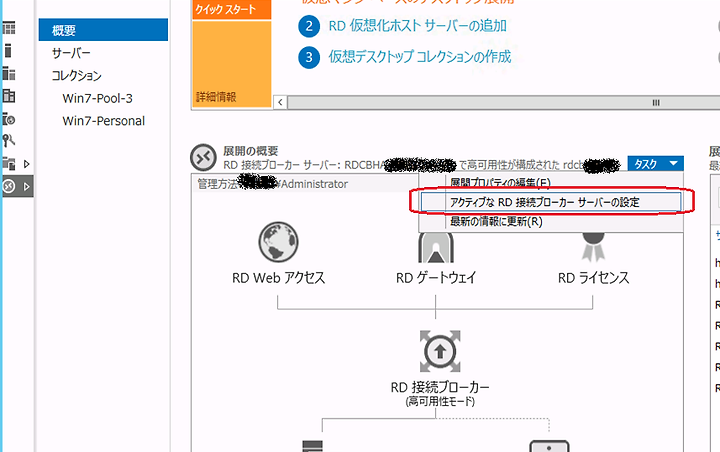Click RD 仮想化ホスト サーバーの追加 link

coord(417,26)
